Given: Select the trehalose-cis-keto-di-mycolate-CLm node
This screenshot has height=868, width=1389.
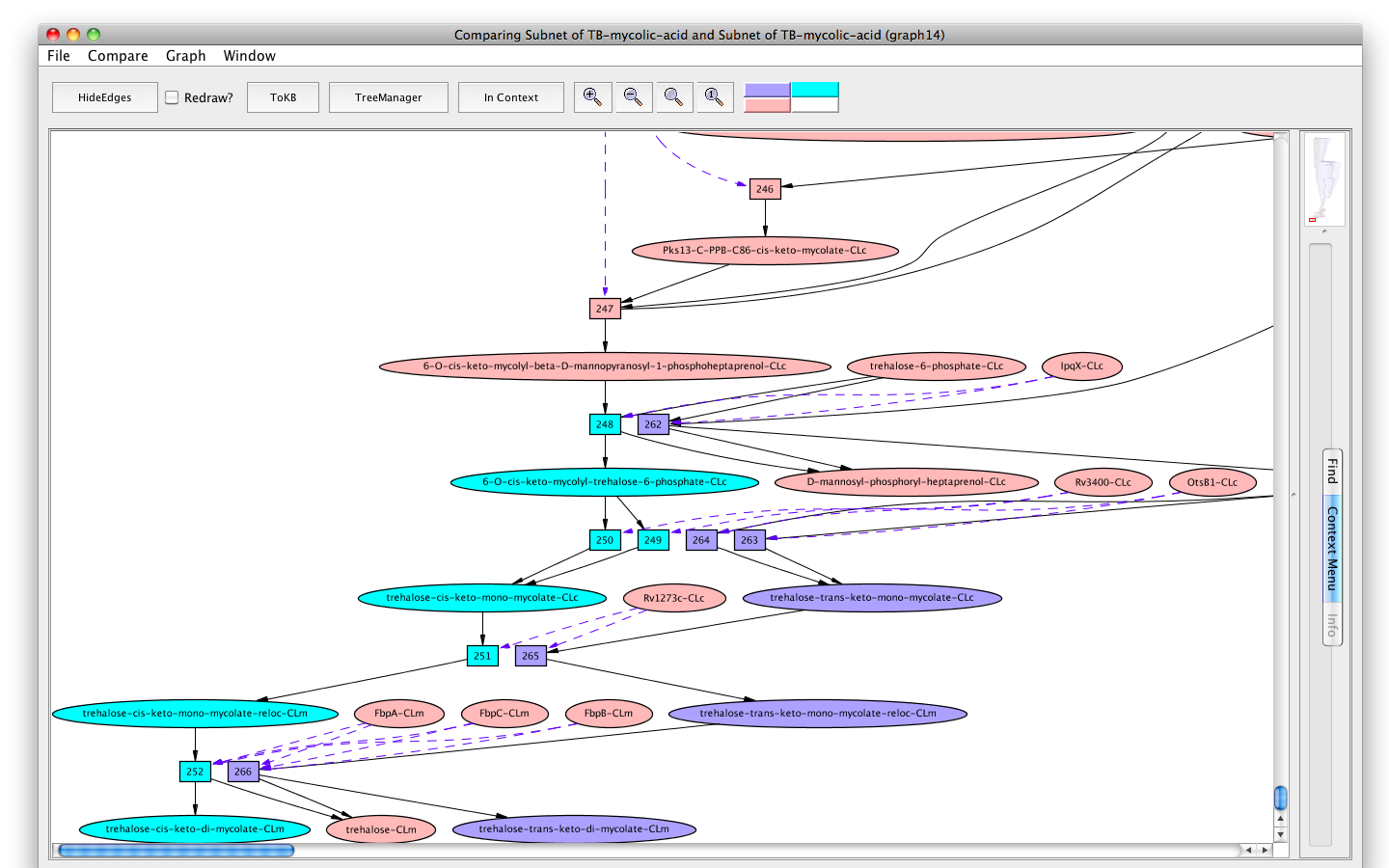Looking at the screenshot, I should coord(195,829).
